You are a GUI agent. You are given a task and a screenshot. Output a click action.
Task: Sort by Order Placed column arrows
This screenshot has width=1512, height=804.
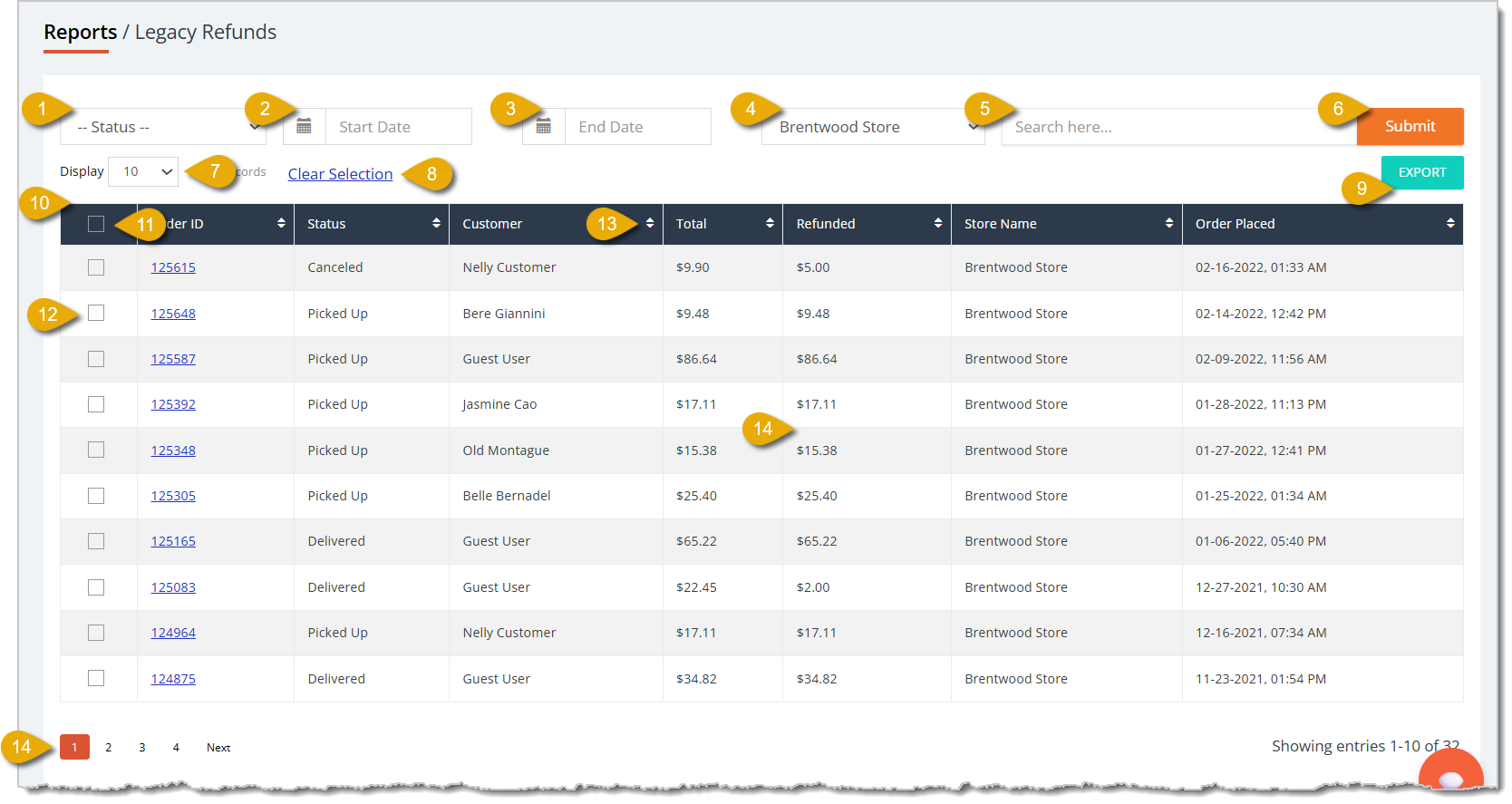(1450, 223)
